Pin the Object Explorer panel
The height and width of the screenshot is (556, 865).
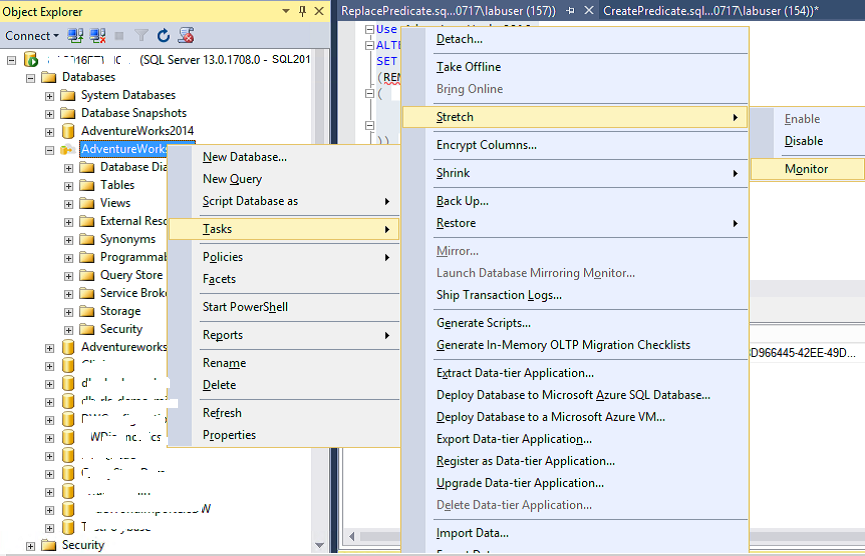coord(302,11)
